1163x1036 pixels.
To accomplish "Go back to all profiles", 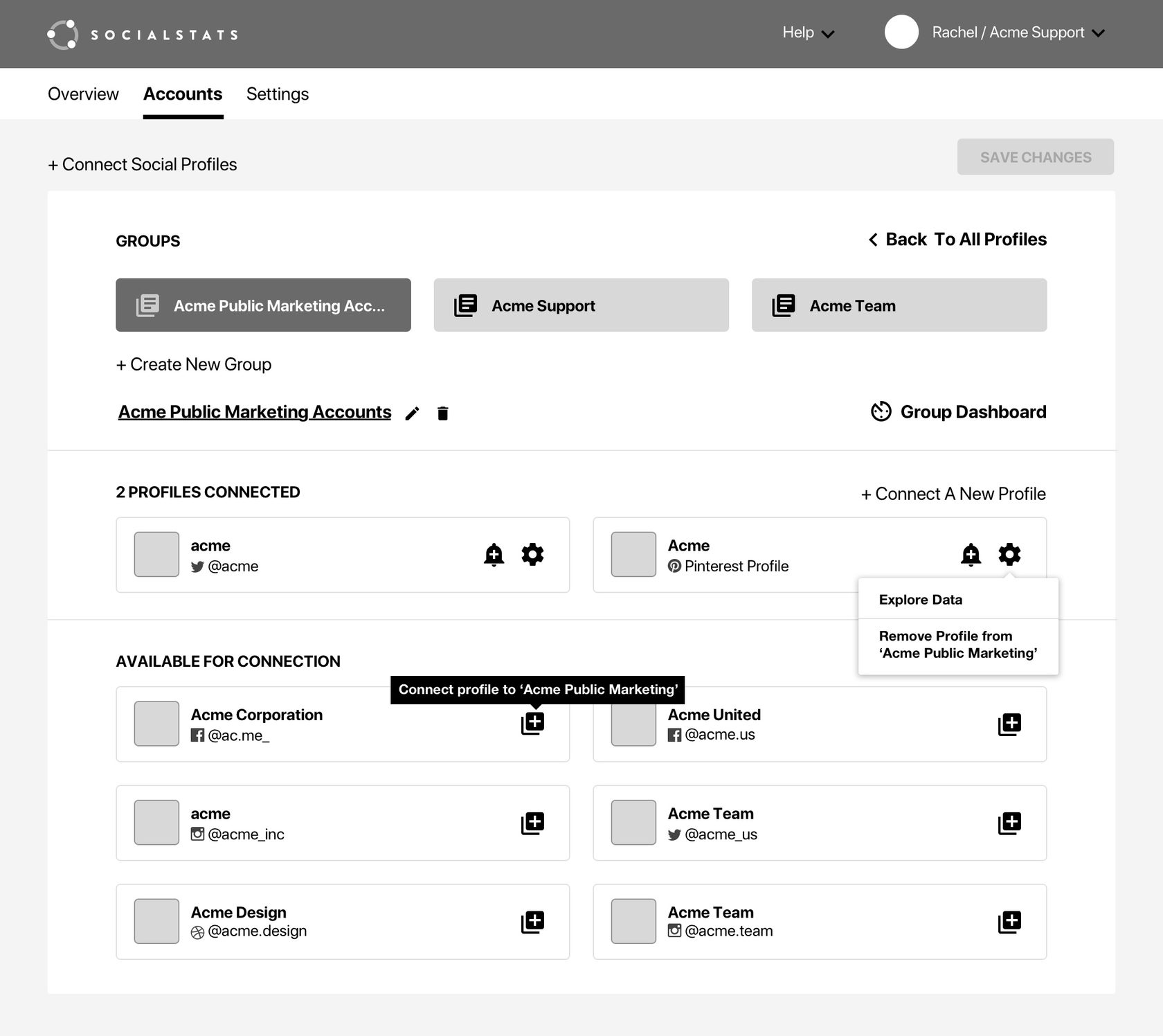I will [x=957, y=240].
